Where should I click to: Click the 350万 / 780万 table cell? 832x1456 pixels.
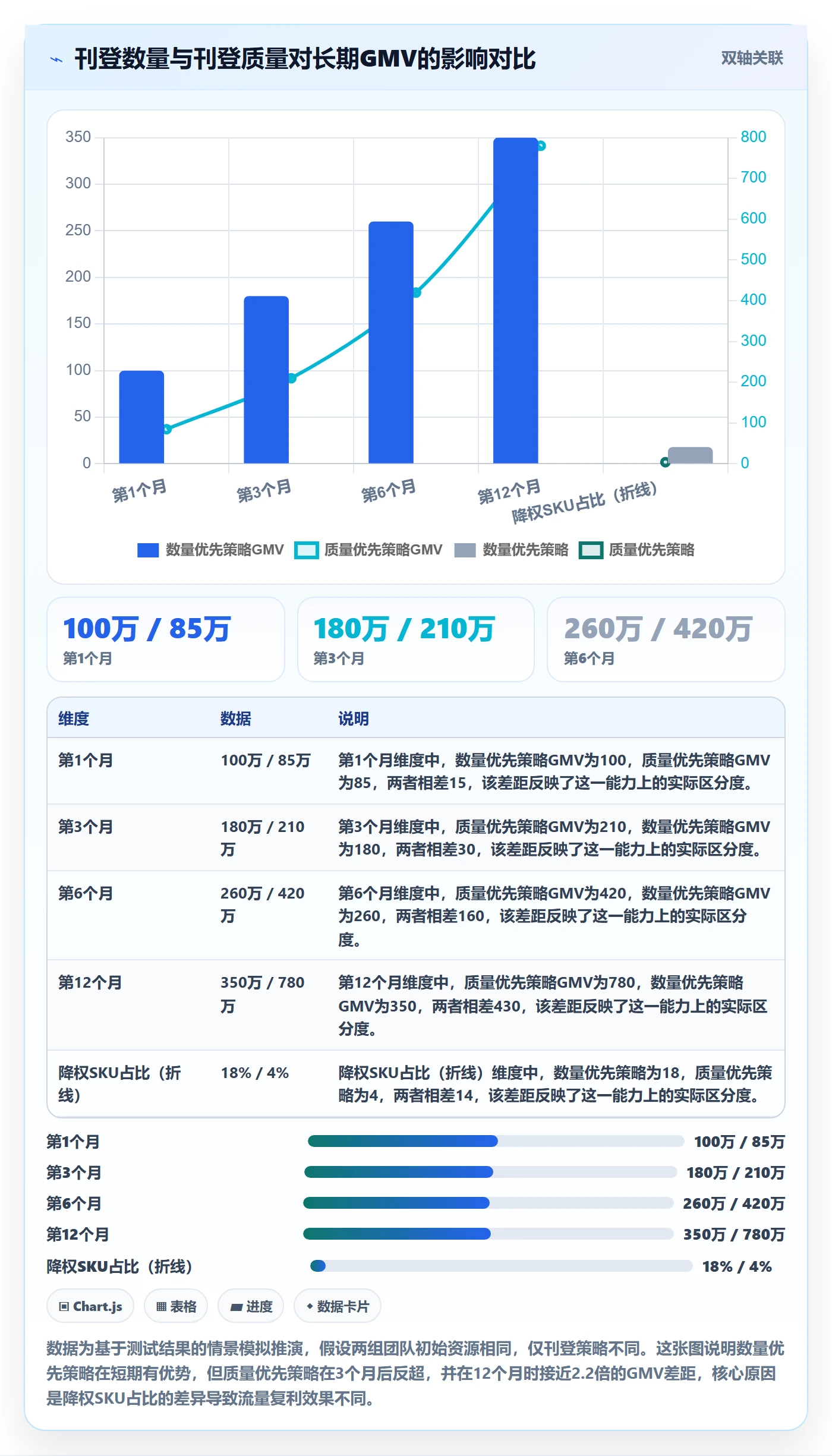pos(263,994)
